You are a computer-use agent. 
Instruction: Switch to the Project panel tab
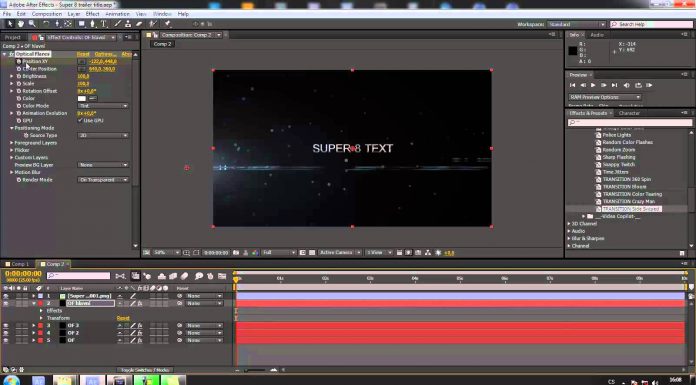pos(13,37)
